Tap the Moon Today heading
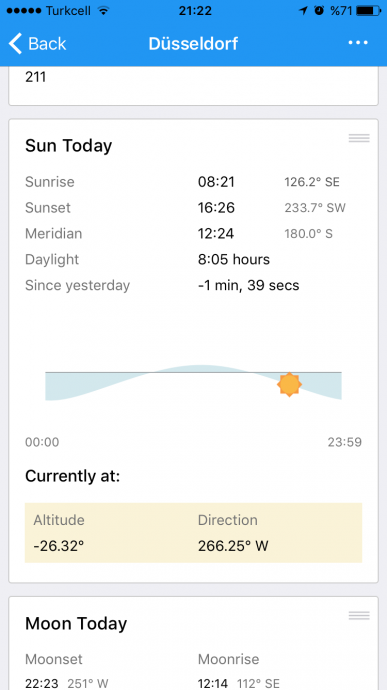This screenshot has height=690, width=387. pos(76,623)
